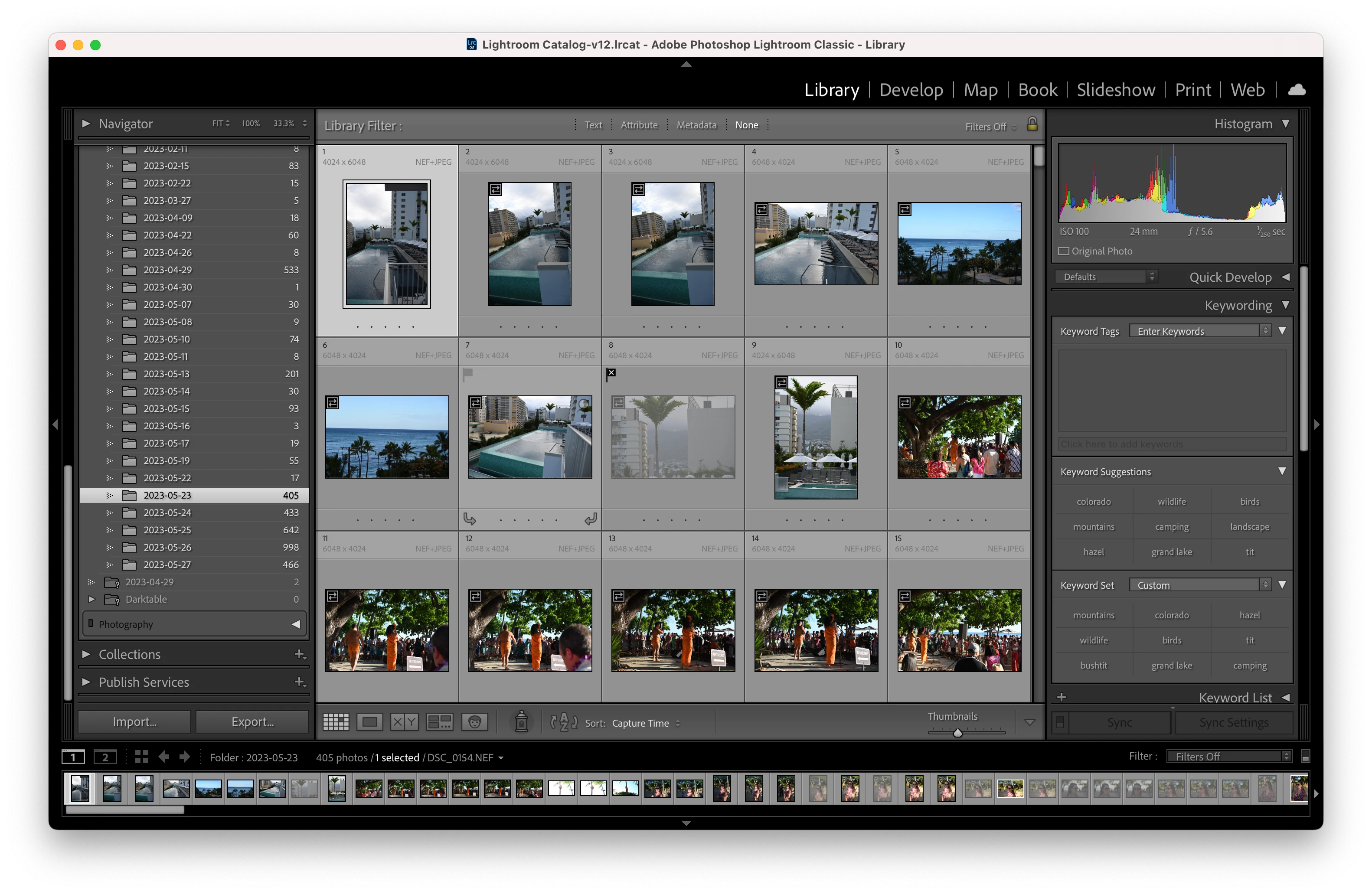Toggle sort direction A-Z icon
The width and height of the screenshot is (1372, 894).
pos(563,722)
